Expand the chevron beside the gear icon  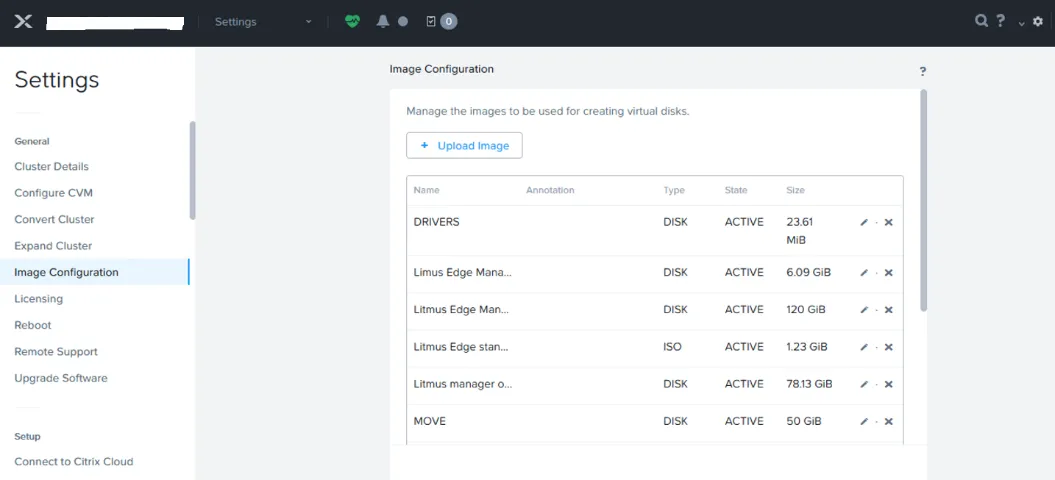coord(1021,24)
